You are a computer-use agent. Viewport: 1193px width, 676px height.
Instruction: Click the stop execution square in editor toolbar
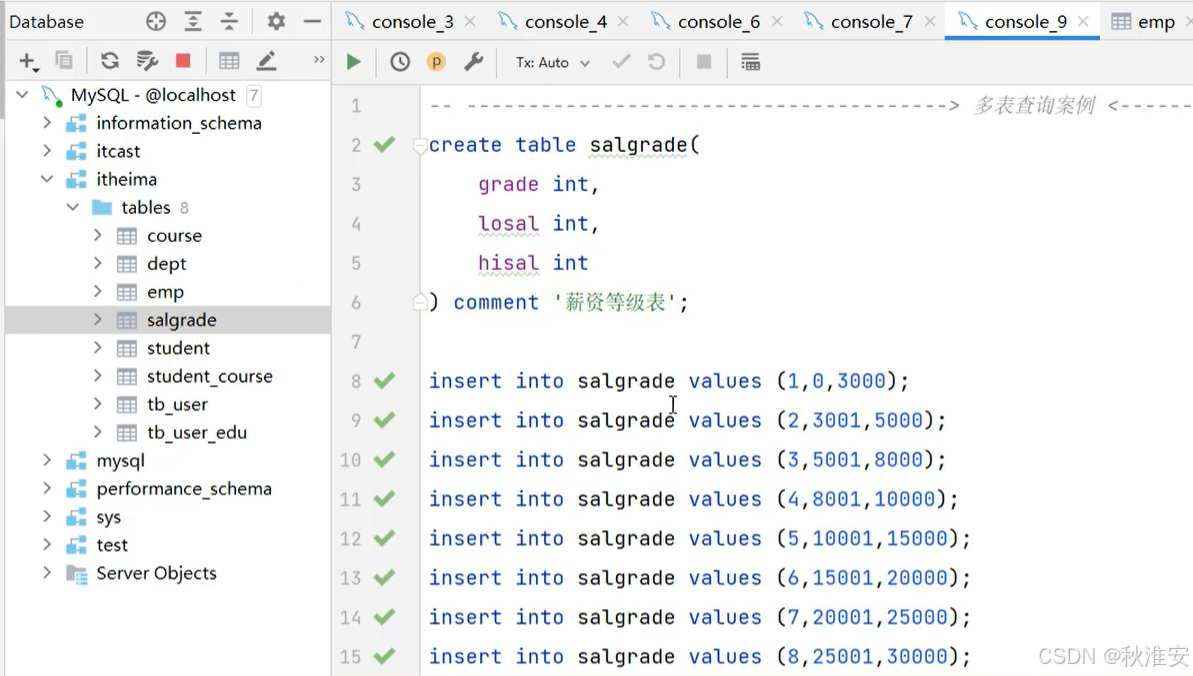704,62
